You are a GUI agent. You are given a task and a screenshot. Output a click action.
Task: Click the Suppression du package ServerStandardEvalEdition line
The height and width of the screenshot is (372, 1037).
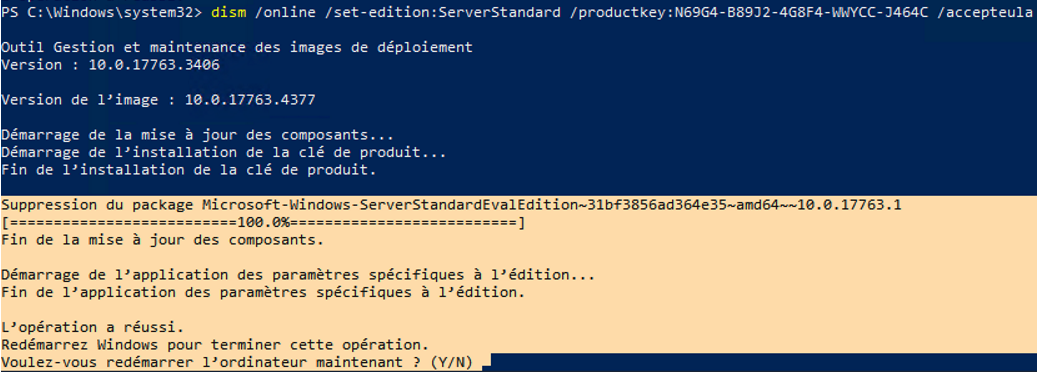coord(451,205)
